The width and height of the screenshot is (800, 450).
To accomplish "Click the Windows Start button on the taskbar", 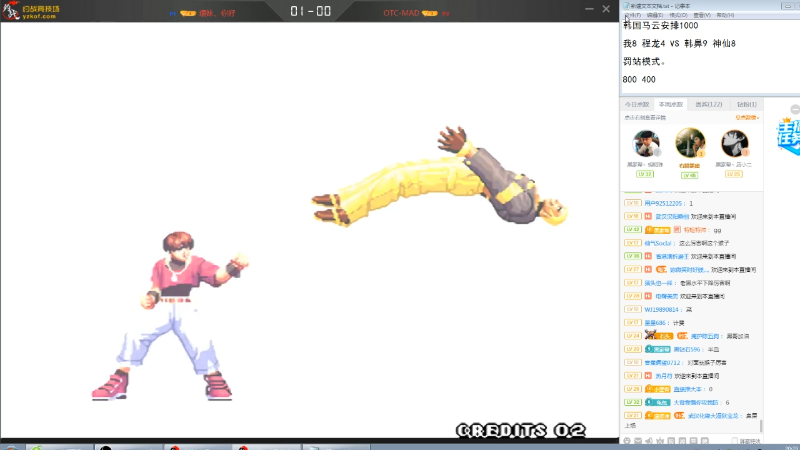I will pyautogui.click(x=11, y=447).
